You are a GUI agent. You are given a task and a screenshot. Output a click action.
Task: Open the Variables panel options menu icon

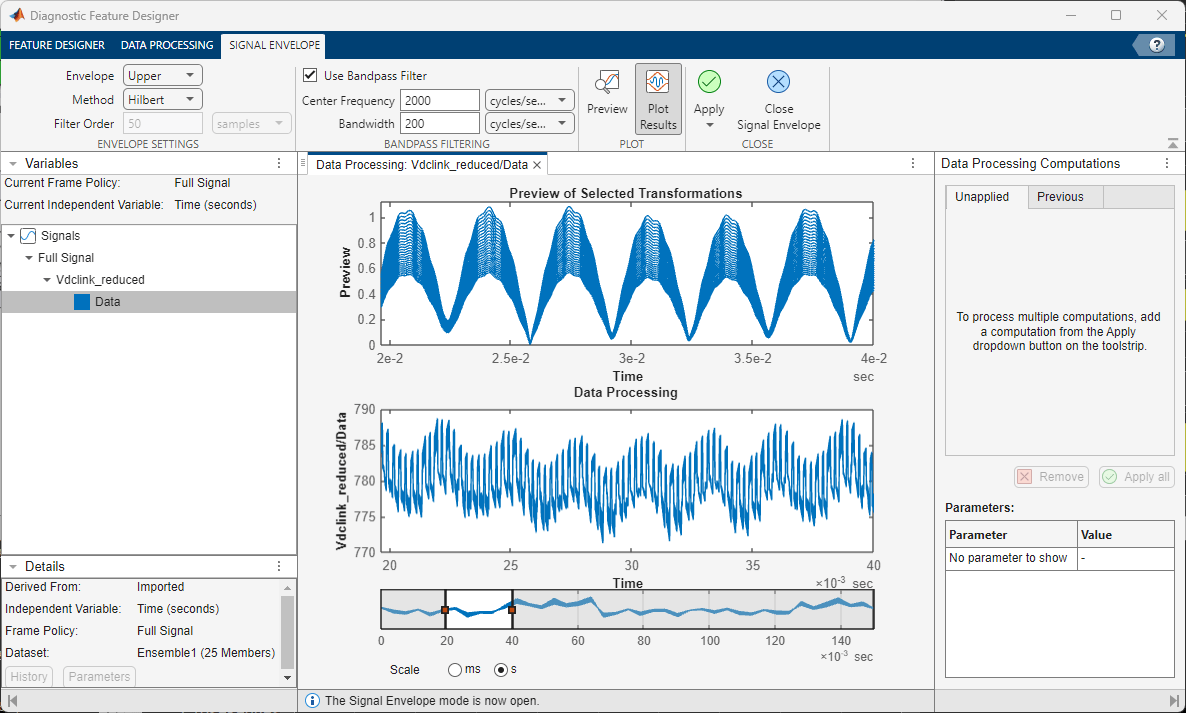(279, 163)
